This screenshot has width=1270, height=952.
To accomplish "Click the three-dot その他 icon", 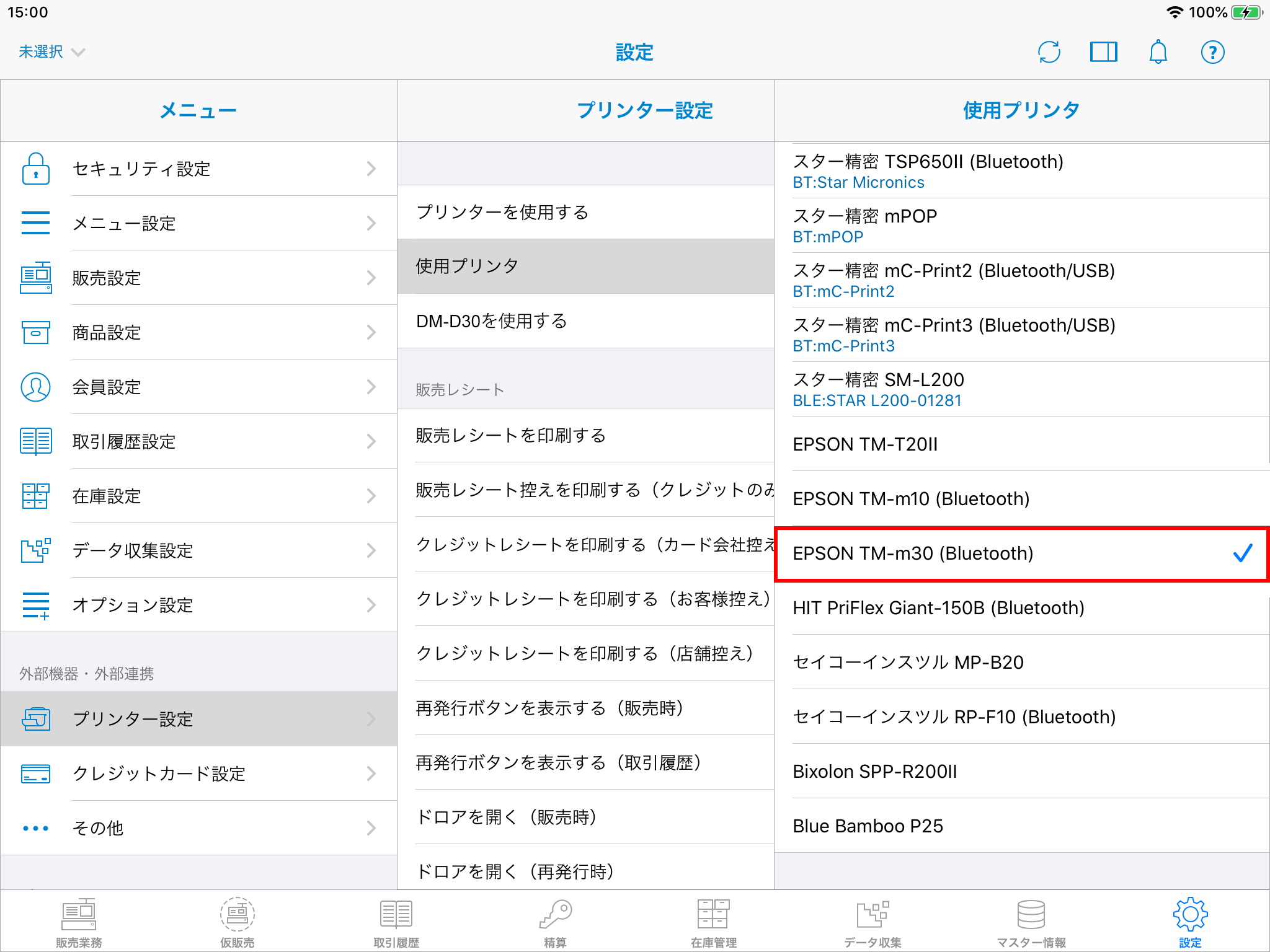I will (x=36, y=828).
